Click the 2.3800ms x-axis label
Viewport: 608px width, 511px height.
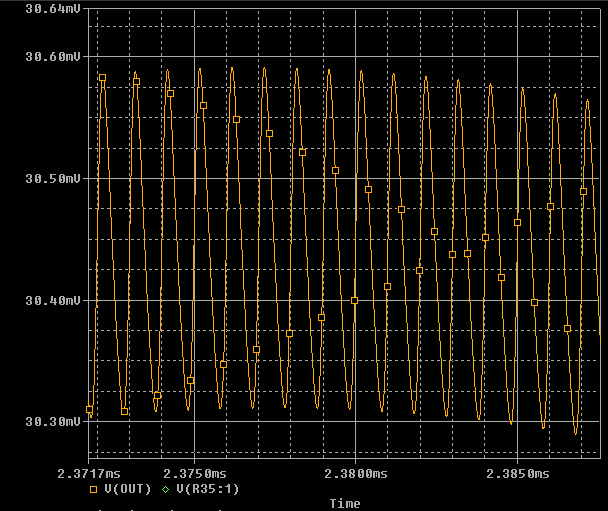point(356,473)
